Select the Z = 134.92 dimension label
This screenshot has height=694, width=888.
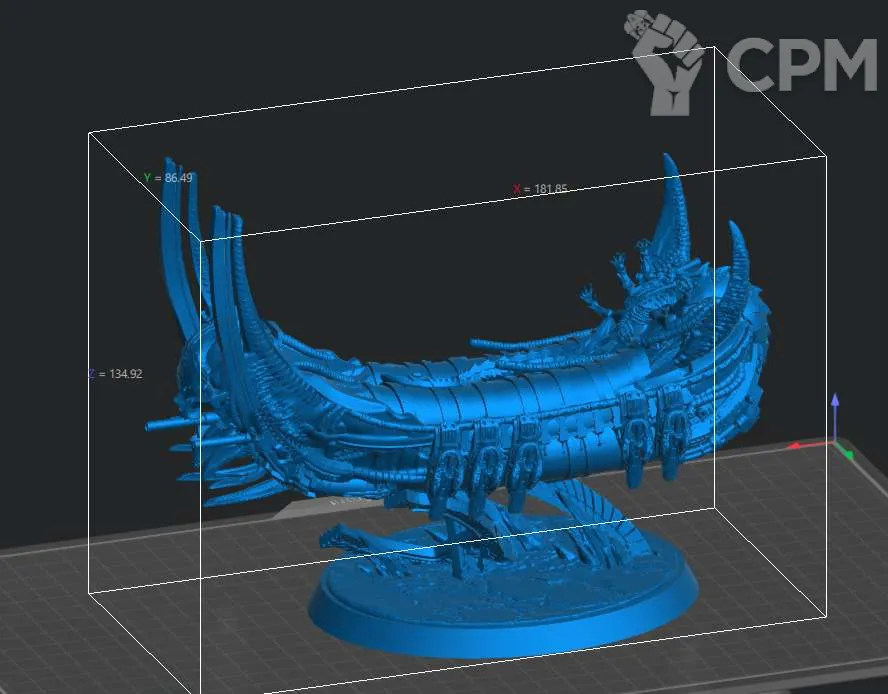(x=115, y=374)
